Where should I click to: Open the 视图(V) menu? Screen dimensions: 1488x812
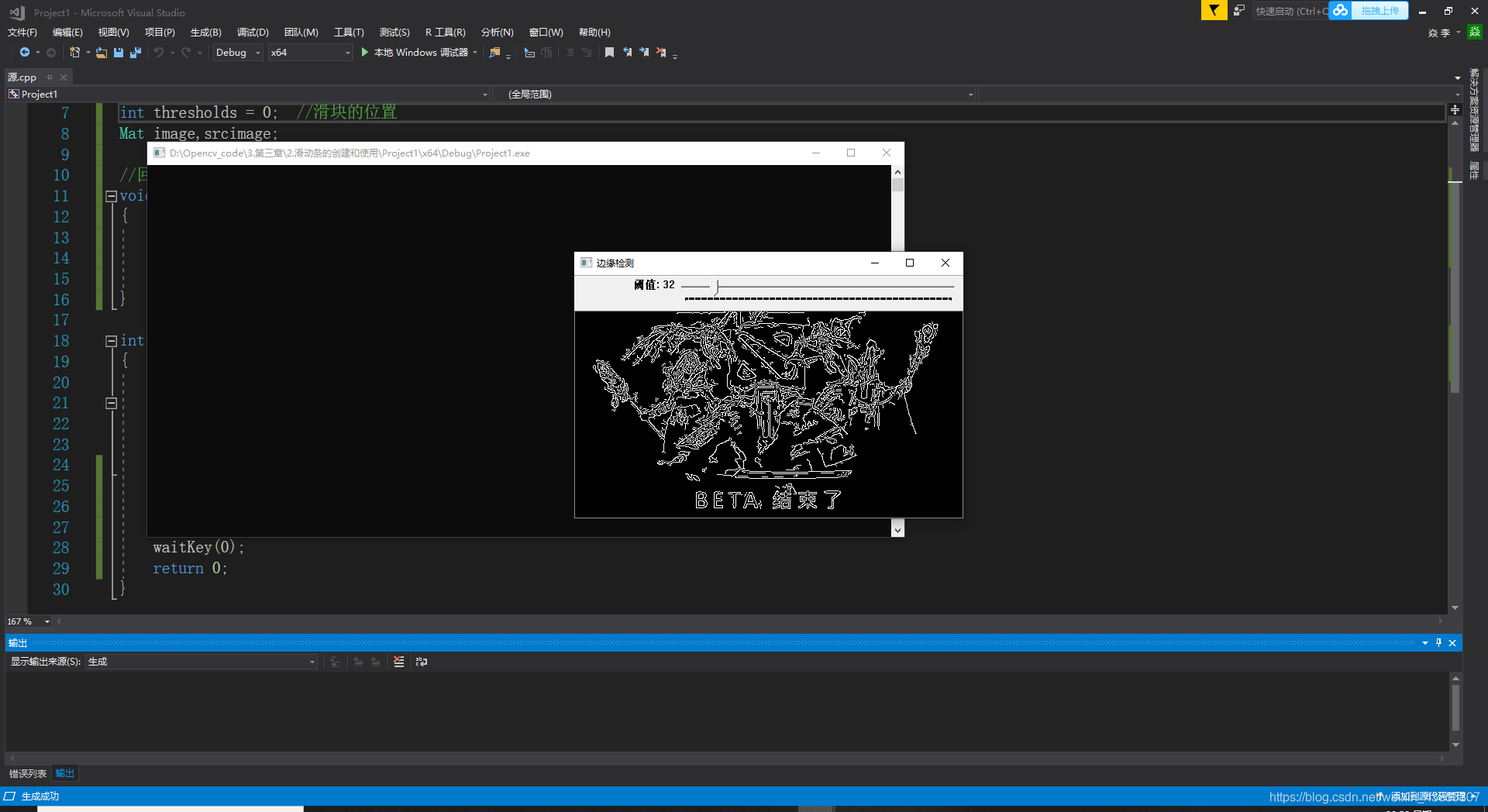coord(113,32)
